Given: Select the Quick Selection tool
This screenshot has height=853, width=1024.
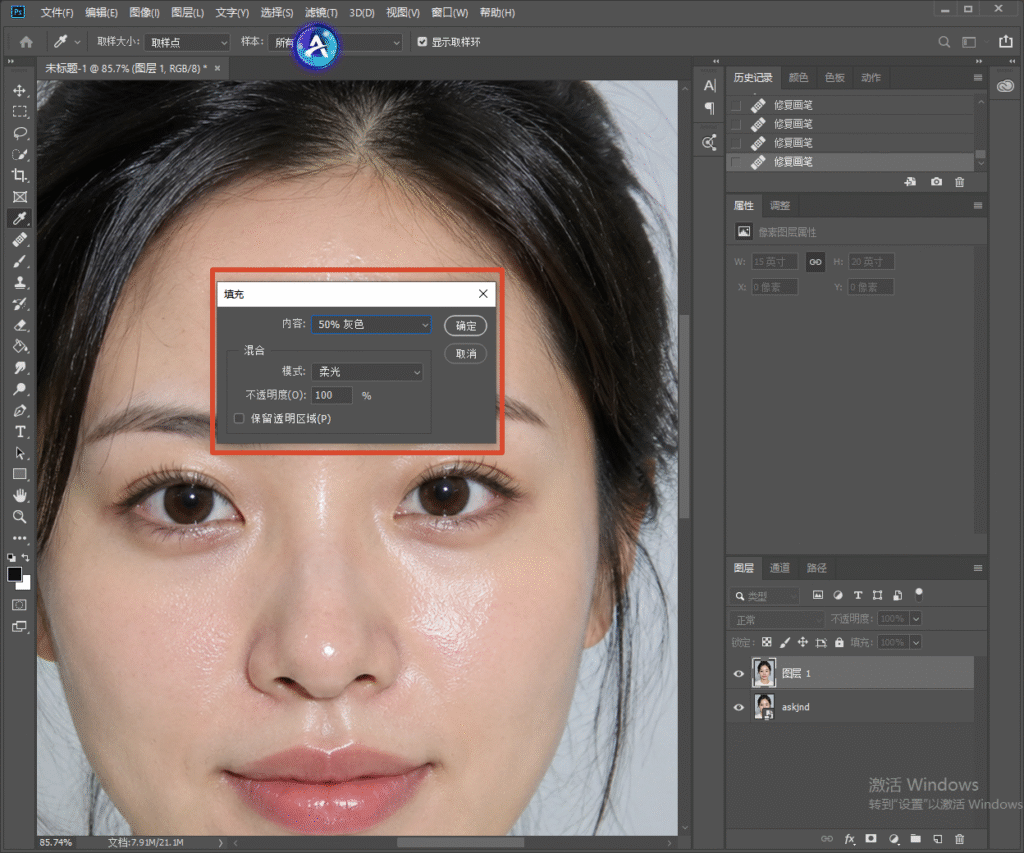Looking at the screenshot, I should tap(20, 155).
